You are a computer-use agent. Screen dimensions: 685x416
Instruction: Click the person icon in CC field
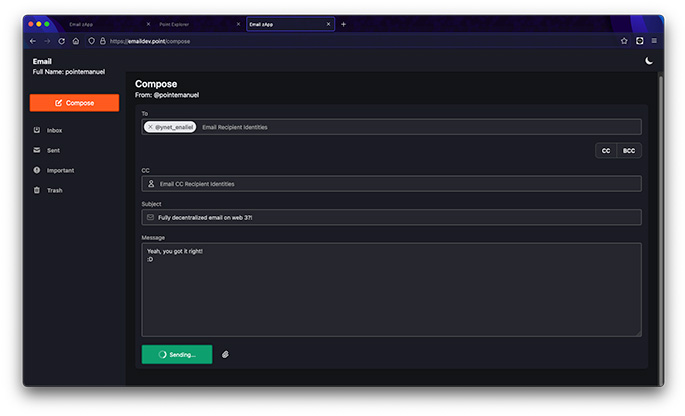[151, 184]
